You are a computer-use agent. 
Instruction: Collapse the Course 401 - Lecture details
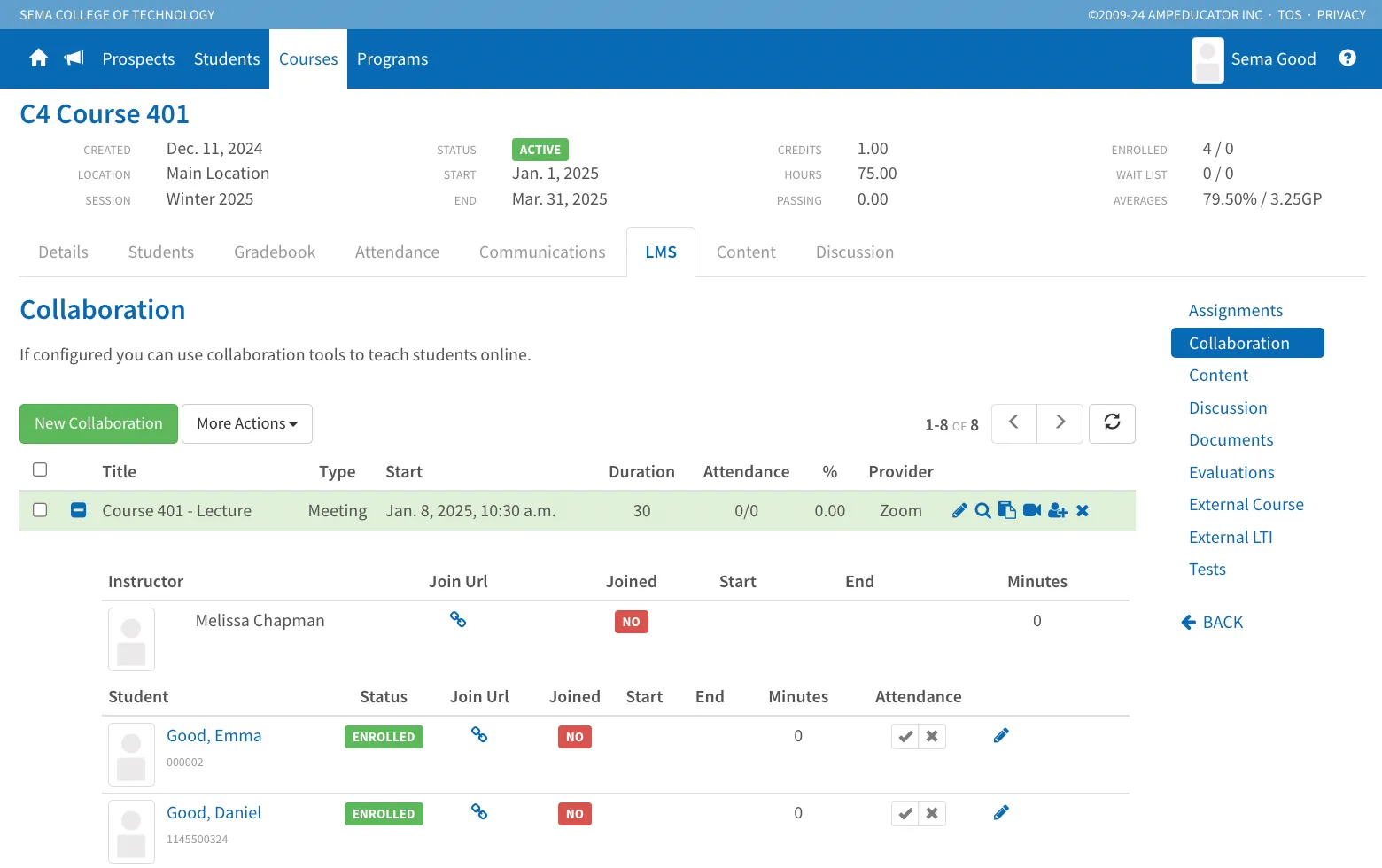click(79, 510)
